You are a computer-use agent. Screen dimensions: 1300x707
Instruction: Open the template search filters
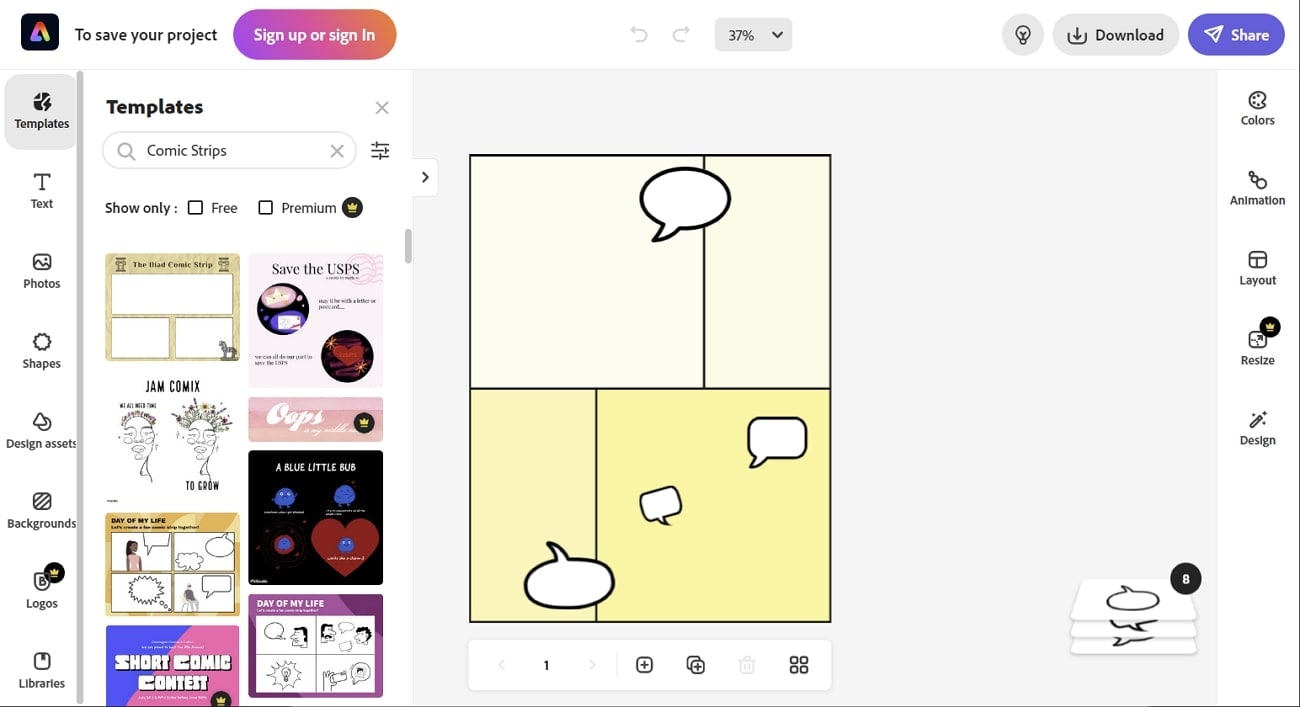pos(380,150)
